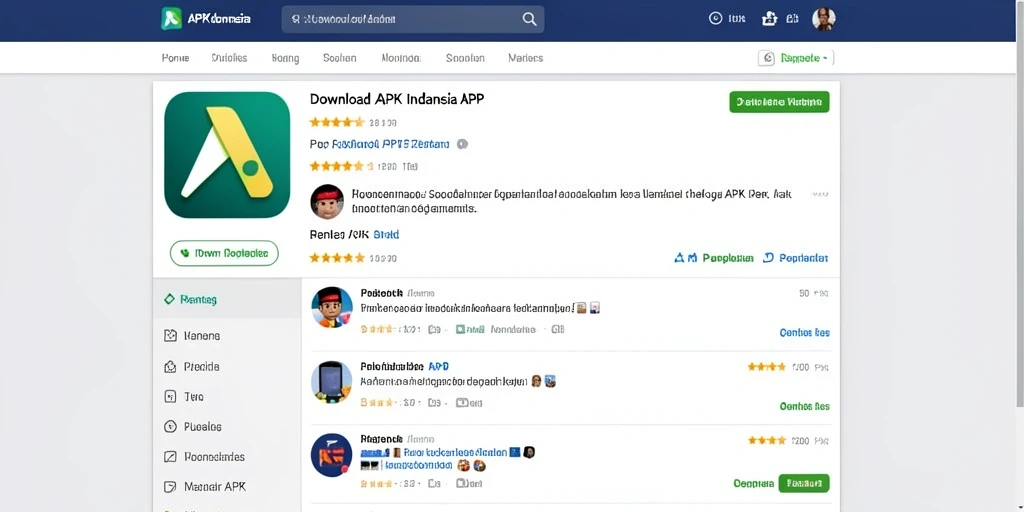This screenshot has height=512, width=1024.
Task: Click the solid green button in the Rfaeonde row
Action: click(x=804, y=483)
